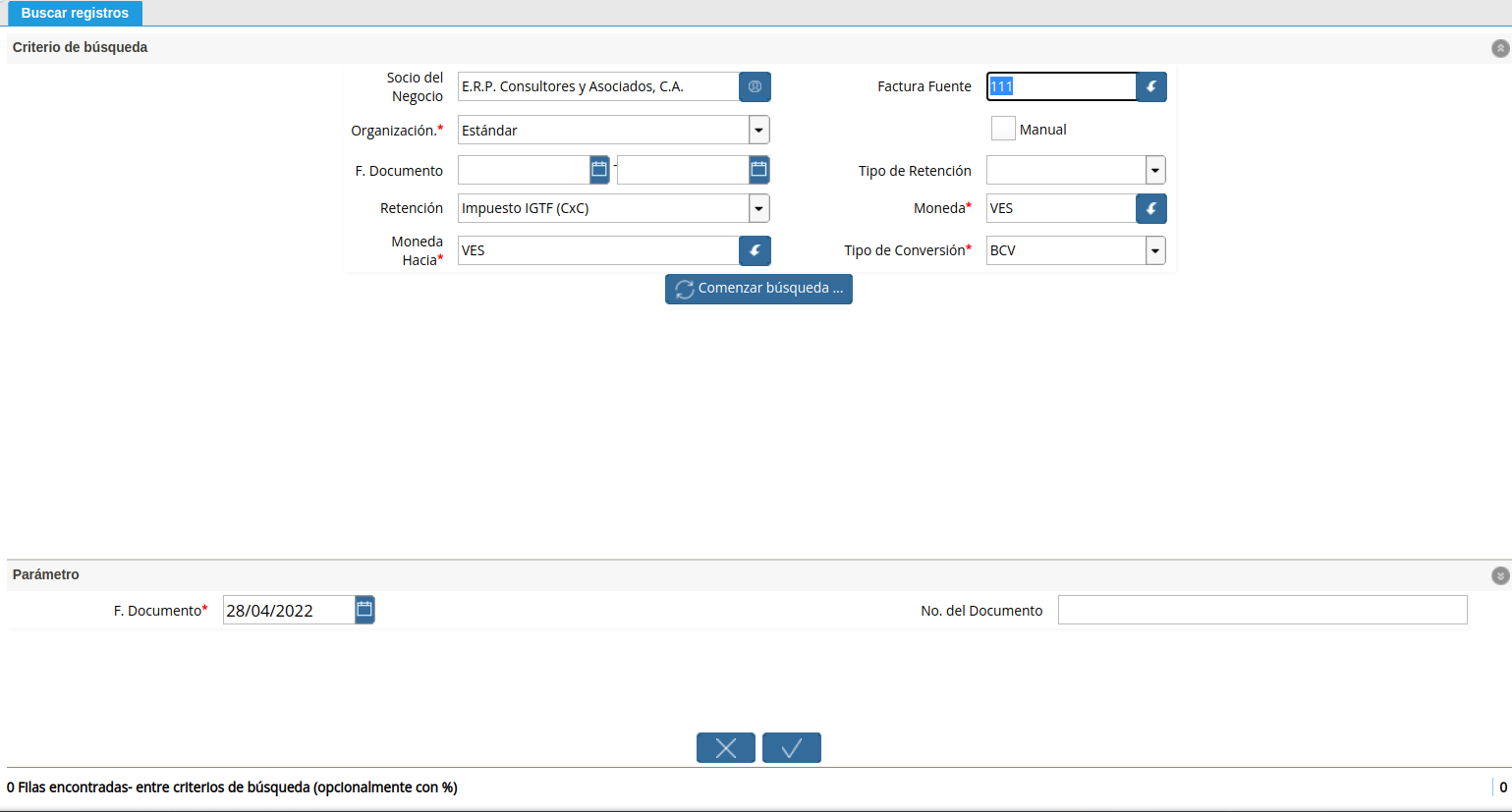Click Moneda VES input field

coord(1061,208)
